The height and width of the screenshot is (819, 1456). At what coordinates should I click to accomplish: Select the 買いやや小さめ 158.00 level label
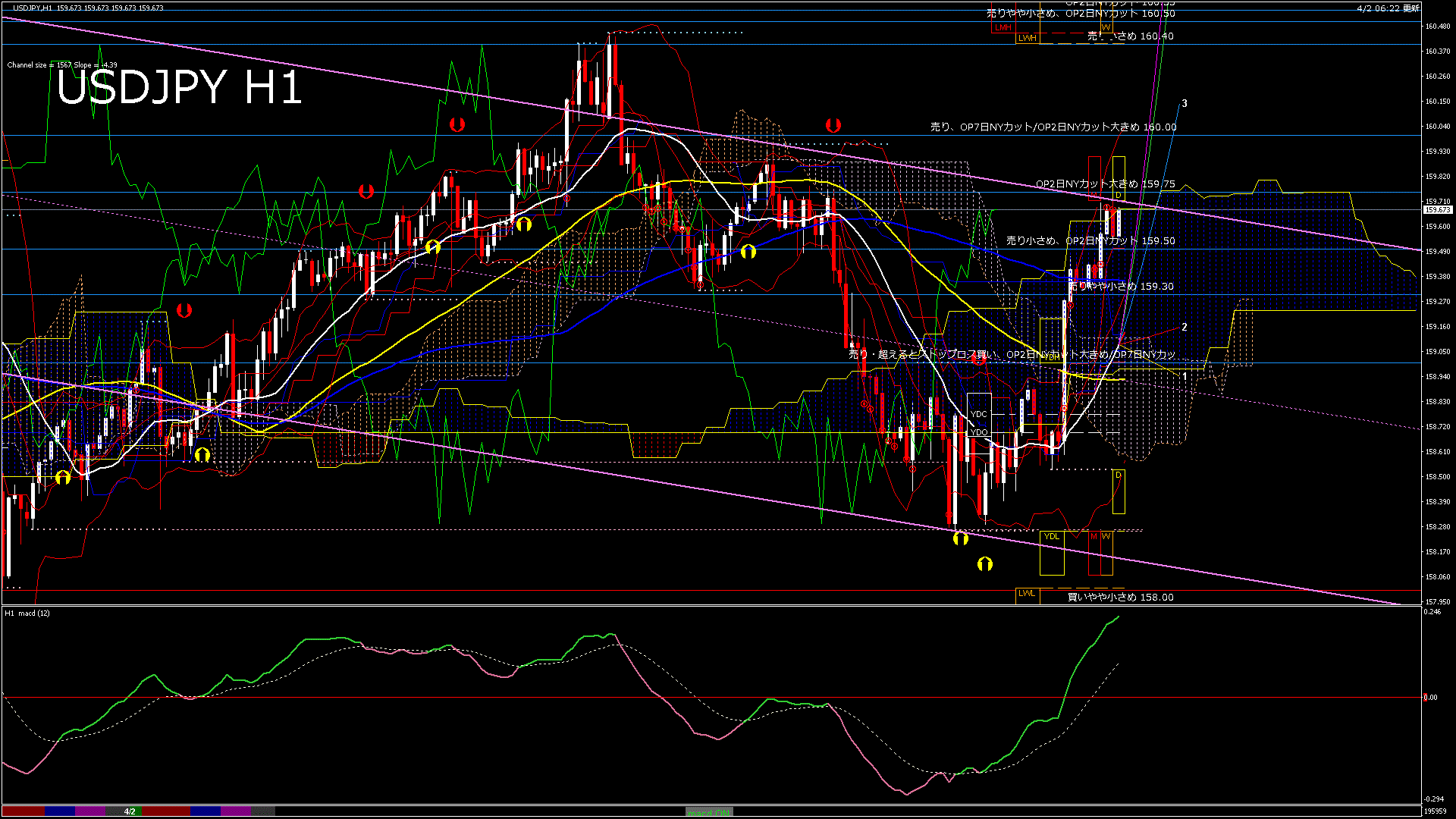tap(1120, 598)
